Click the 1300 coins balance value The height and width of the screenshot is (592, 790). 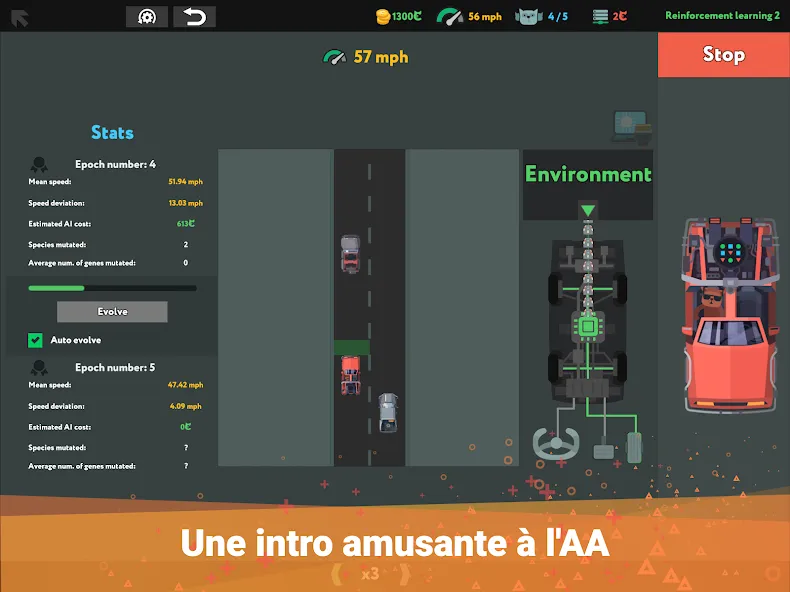click(x=407, y=17)
